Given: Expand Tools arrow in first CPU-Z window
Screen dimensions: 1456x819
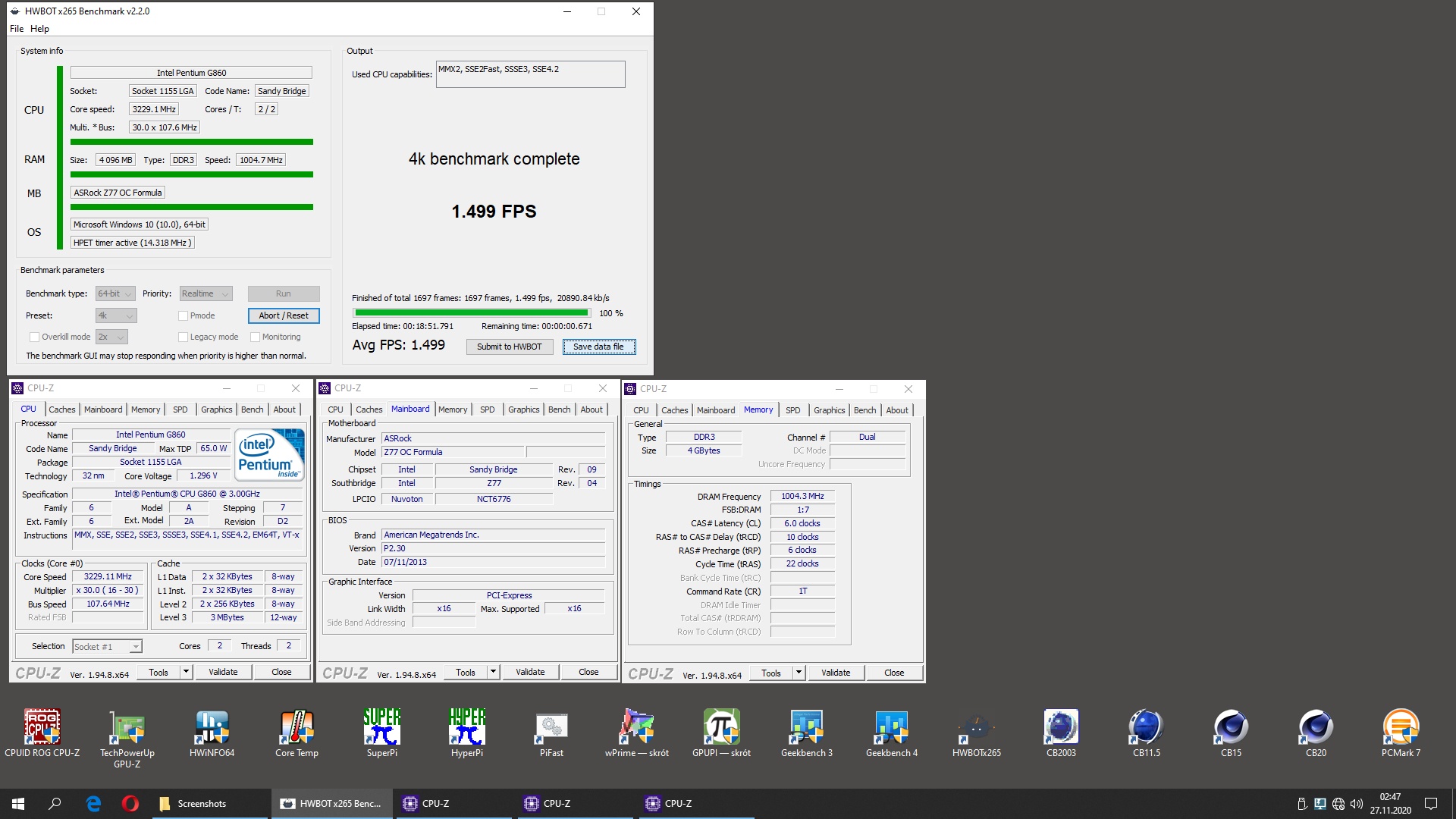Looking at the screenshot, I should 186,672.
